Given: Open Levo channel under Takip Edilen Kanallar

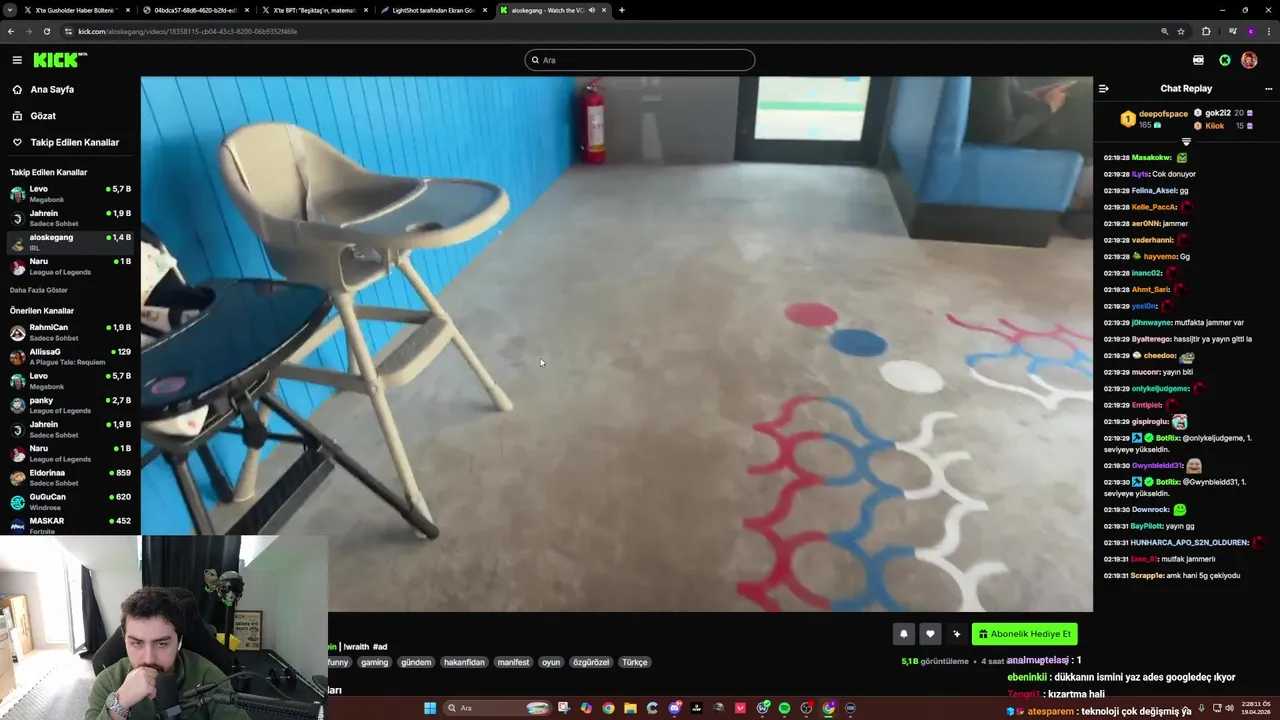Looking at the screenshot, I should (70, 193).
